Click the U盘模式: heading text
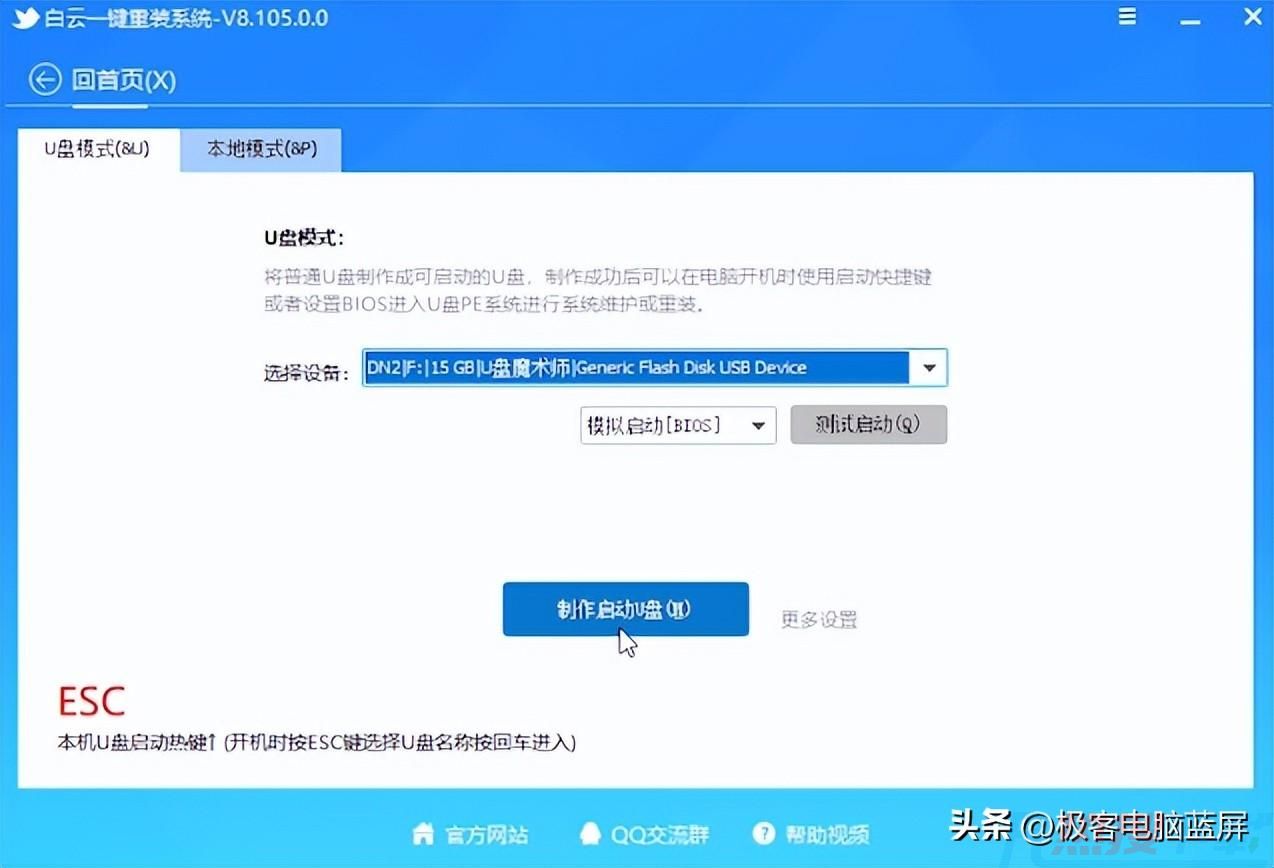 click(x=304, y=238)
